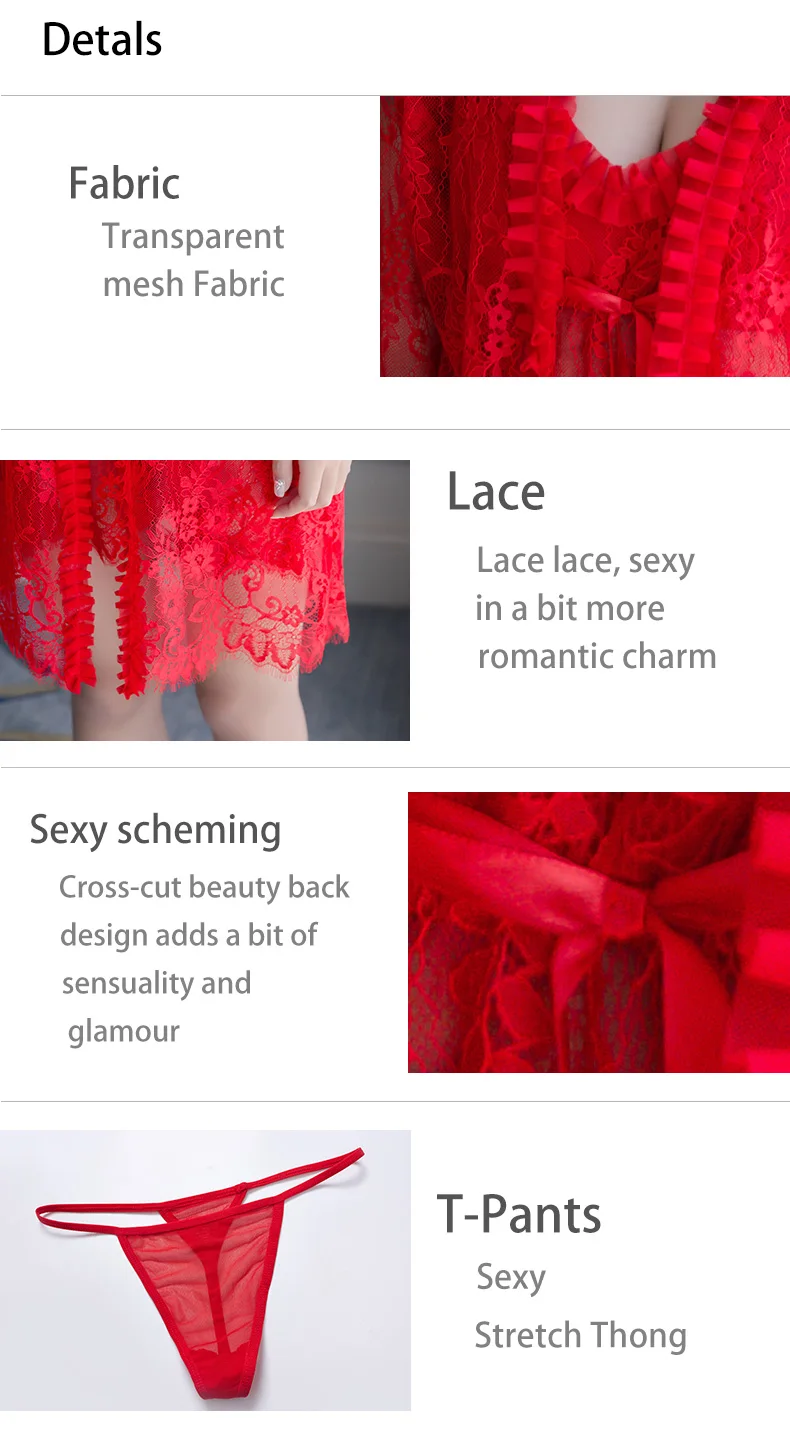Click the 'Fabric' section title
This screenshot has width=790, height=1434.
click(x=124, y=183)
